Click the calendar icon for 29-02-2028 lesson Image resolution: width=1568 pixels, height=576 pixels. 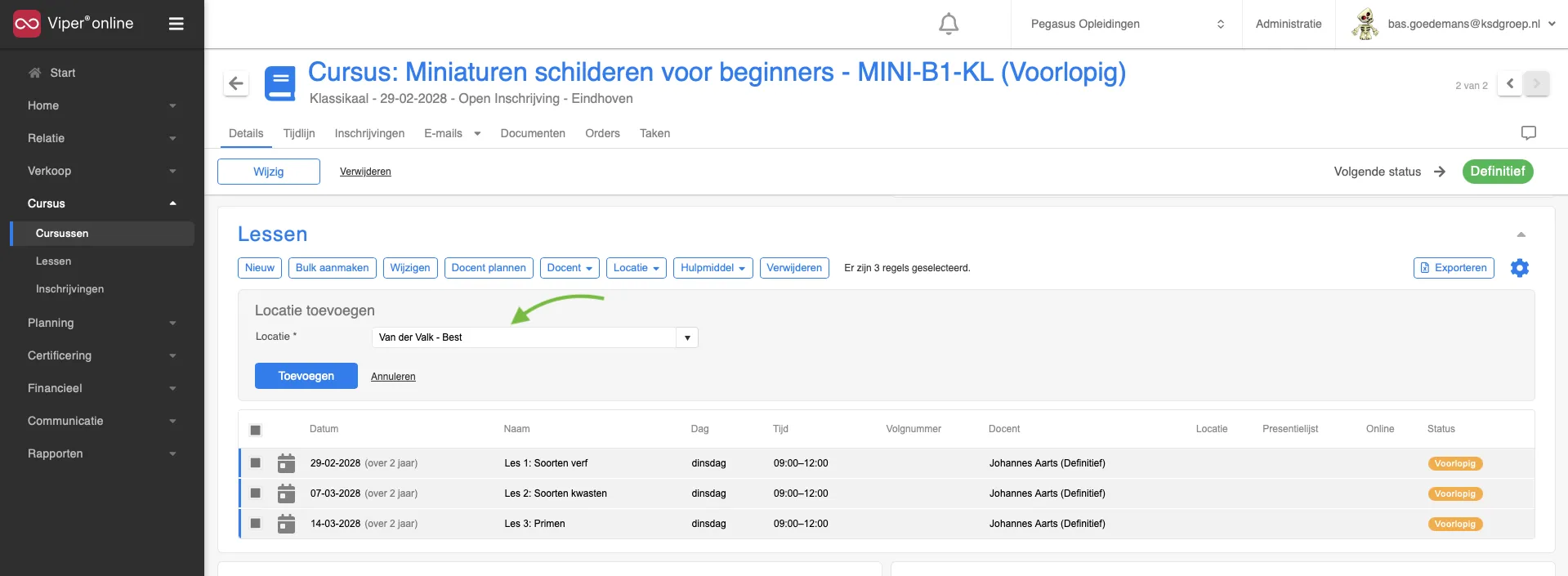[286, 463]
